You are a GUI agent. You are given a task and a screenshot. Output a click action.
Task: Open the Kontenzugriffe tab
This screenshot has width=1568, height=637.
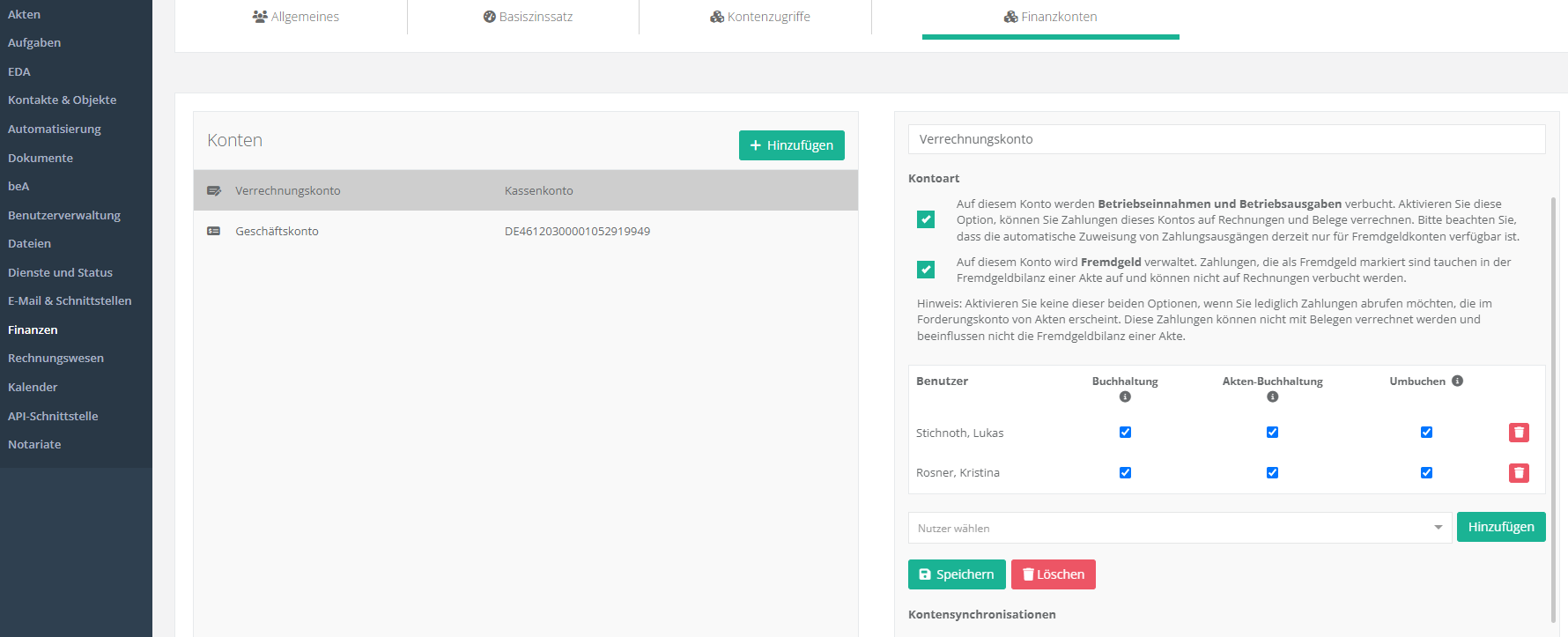click(x=759, y=17)
